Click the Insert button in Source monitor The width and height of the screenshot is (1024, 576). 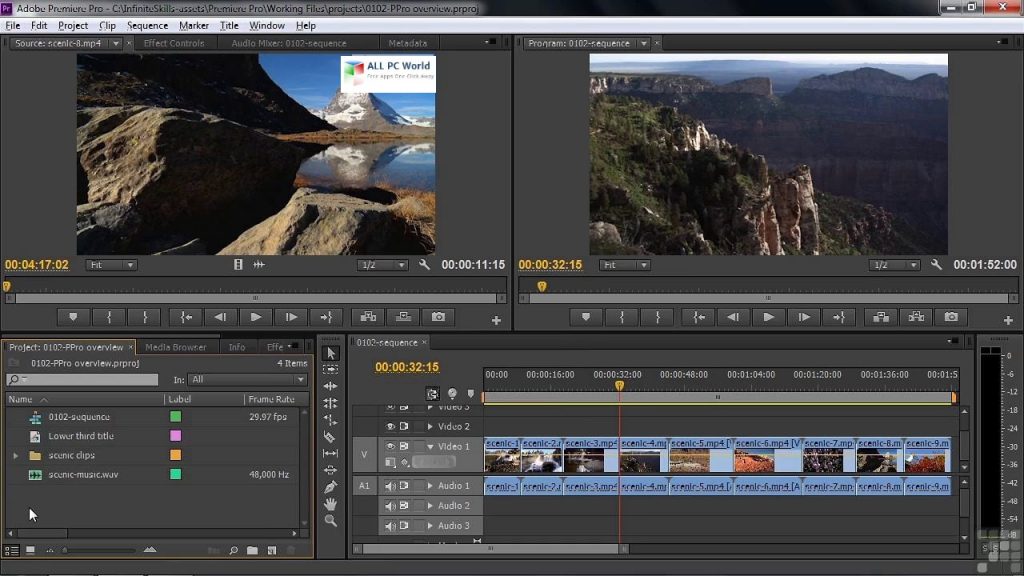pyautogui.click(x=368, y=317)
